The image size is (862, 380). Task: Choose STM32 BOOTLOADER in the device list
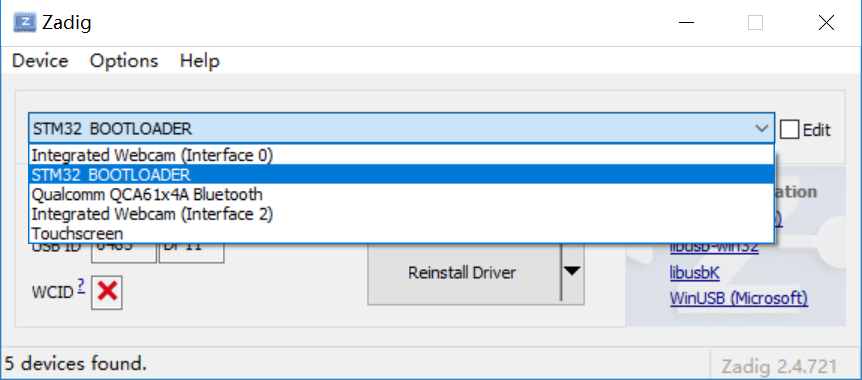click(401, 175)
